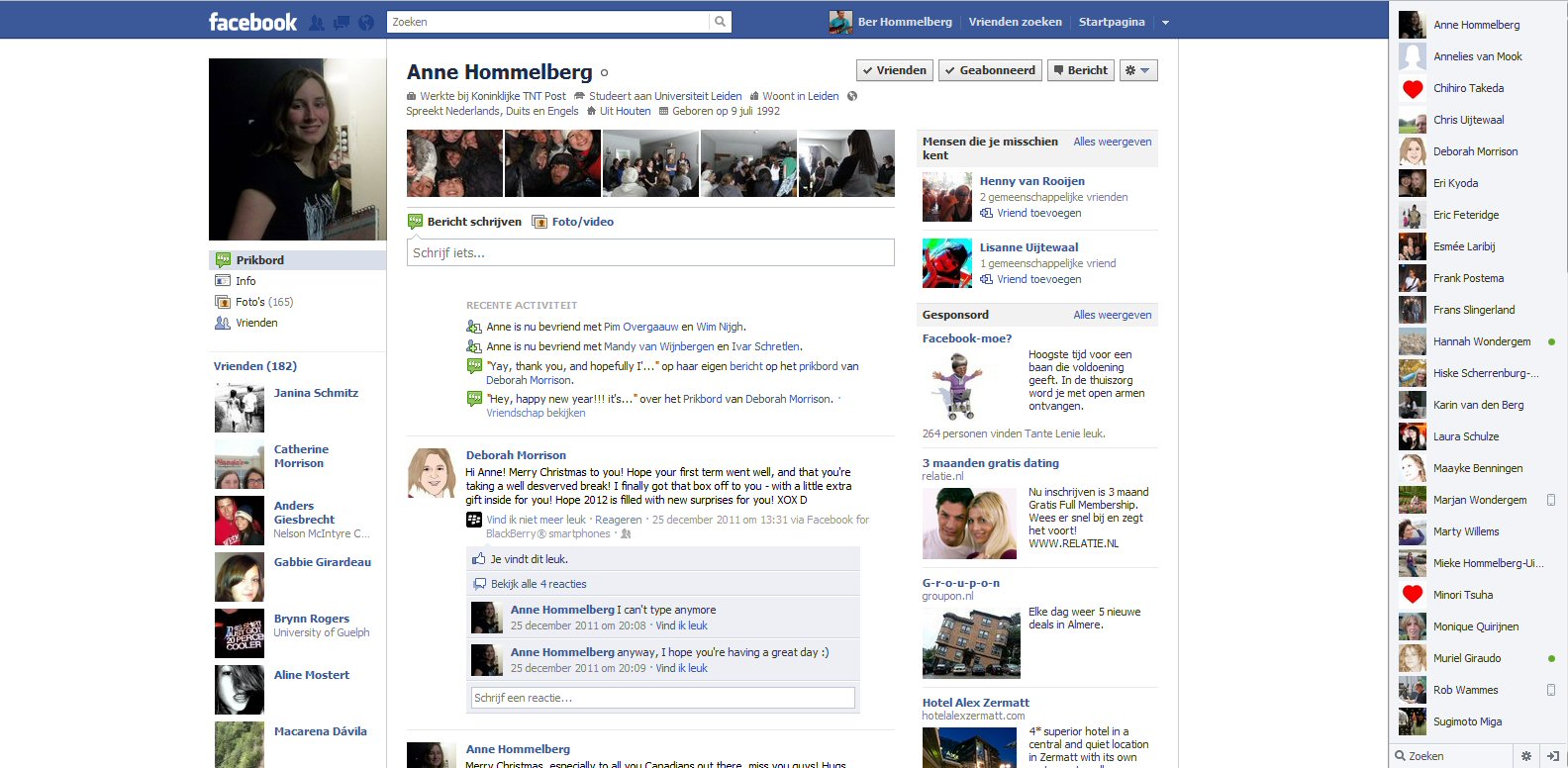Open last photo in profile photo strip

pyautogui.click(x=846, y=163)
